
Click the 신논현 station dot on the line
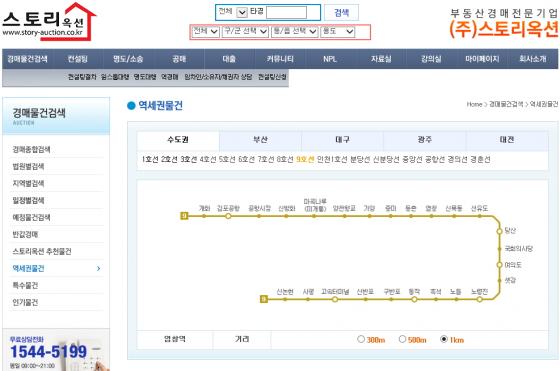coord(285,299)
